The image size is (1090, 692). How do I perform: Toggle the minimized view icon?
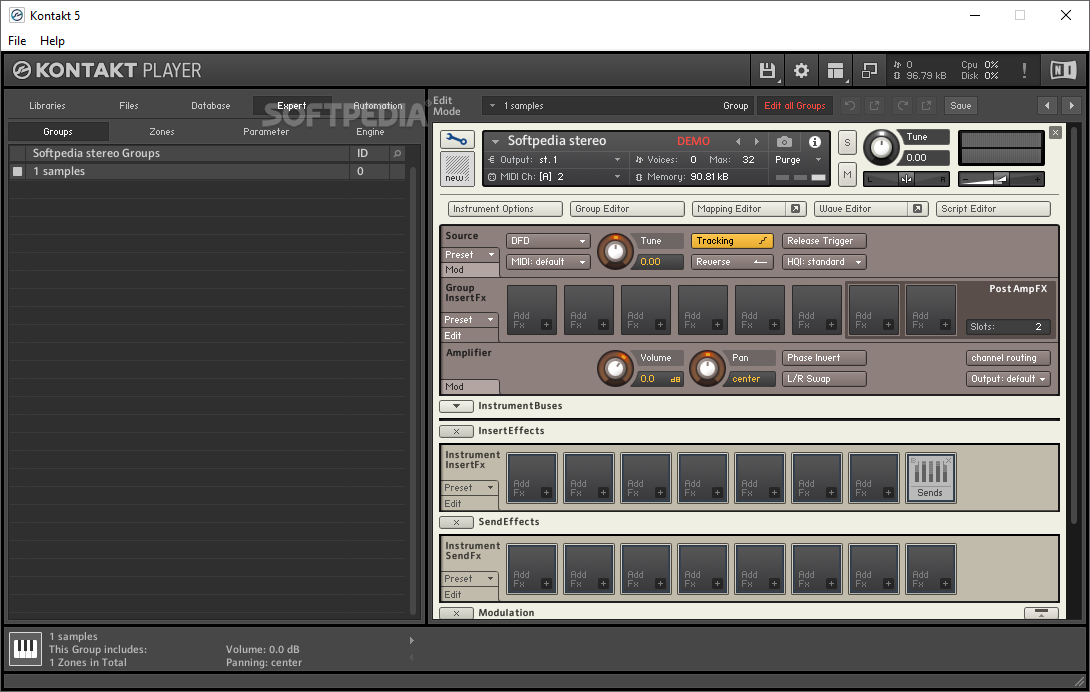coord(870,70)
